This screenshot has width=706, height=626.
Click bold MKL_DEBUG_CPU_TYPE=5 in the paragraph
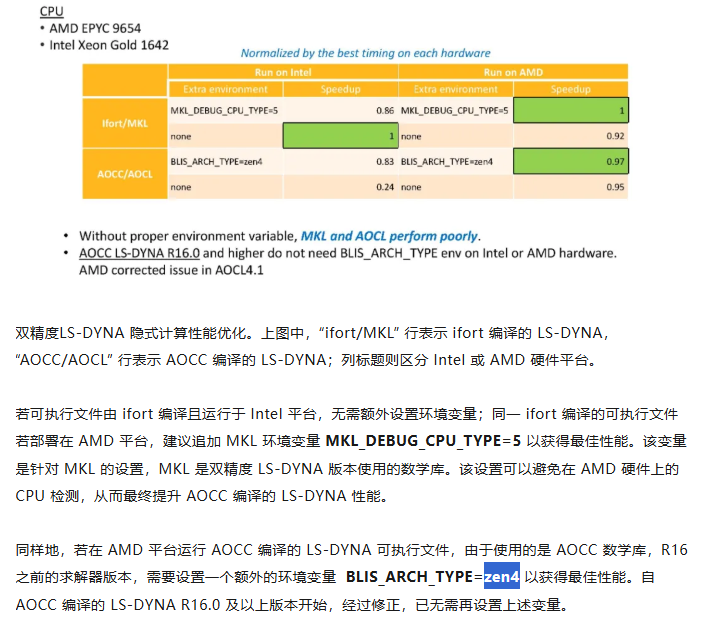point(423,441)
